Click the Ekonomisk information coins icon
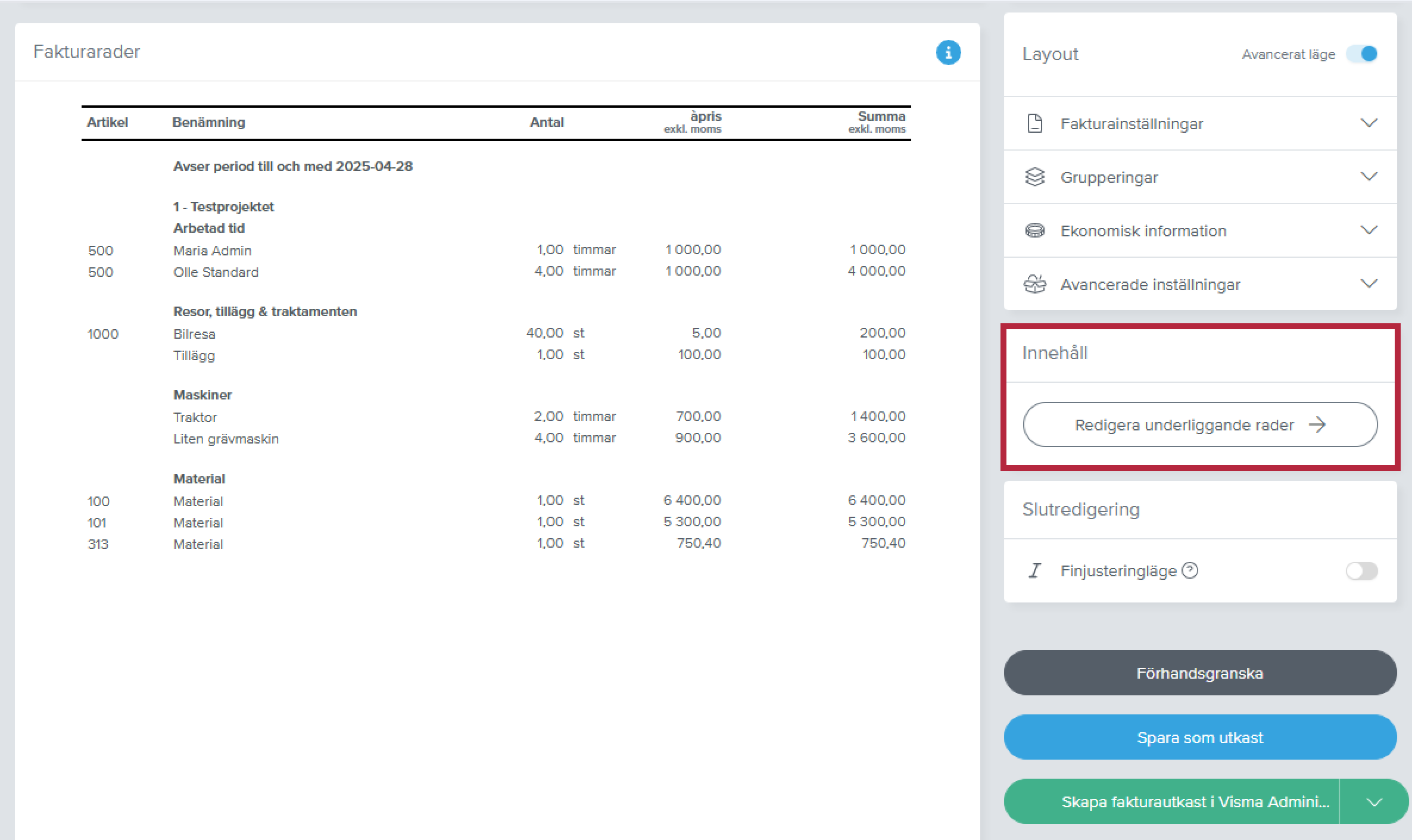Image resolution: width=1412 pixels, height=840 pixels. point(1035,230)
